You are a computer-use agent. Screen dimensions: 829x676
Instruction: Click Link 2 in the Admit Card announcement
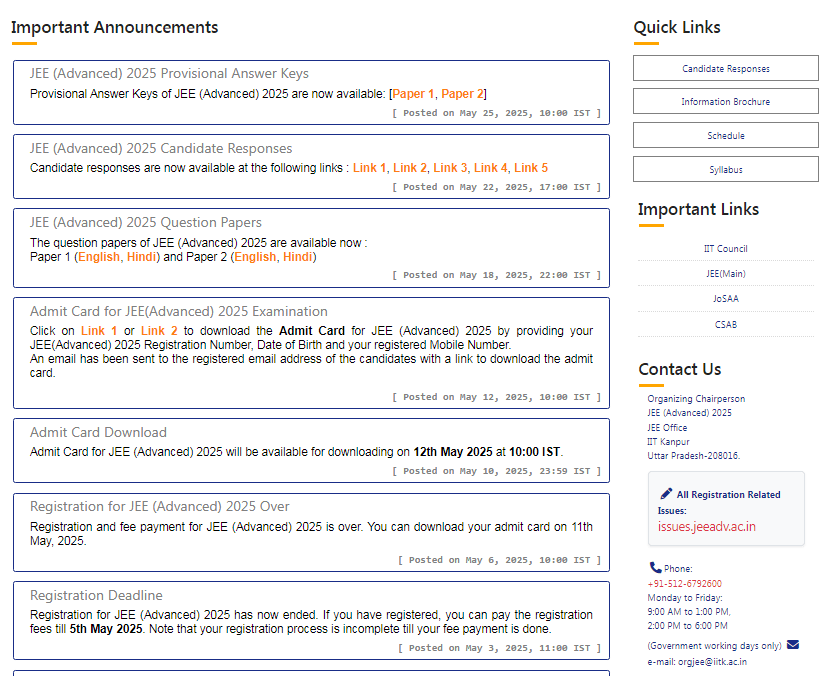(x=159, y=331)
